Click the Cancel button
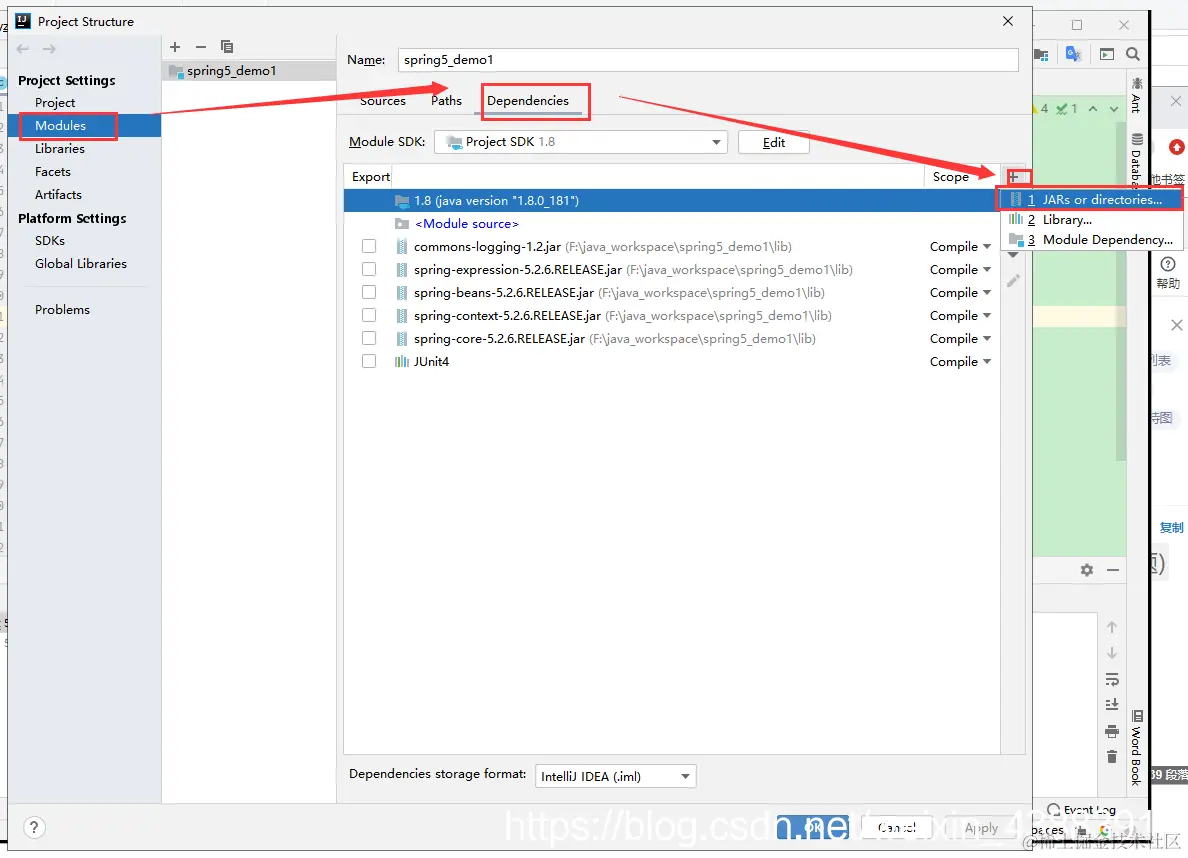This screenshot has height=858, width=1188. click(896, 828)
